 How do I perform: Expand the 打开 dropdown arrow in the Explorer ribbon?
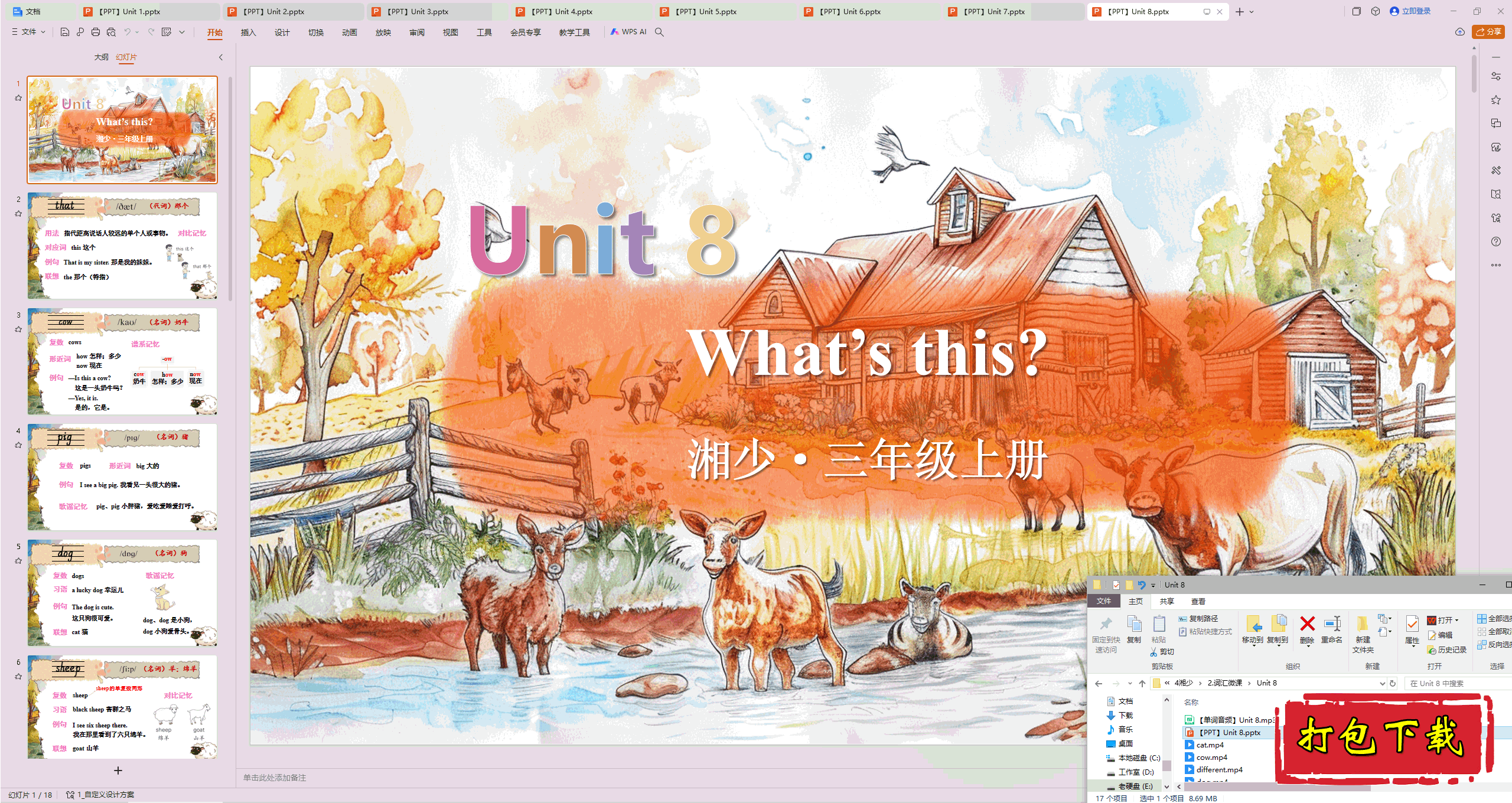pos(1456,620)
